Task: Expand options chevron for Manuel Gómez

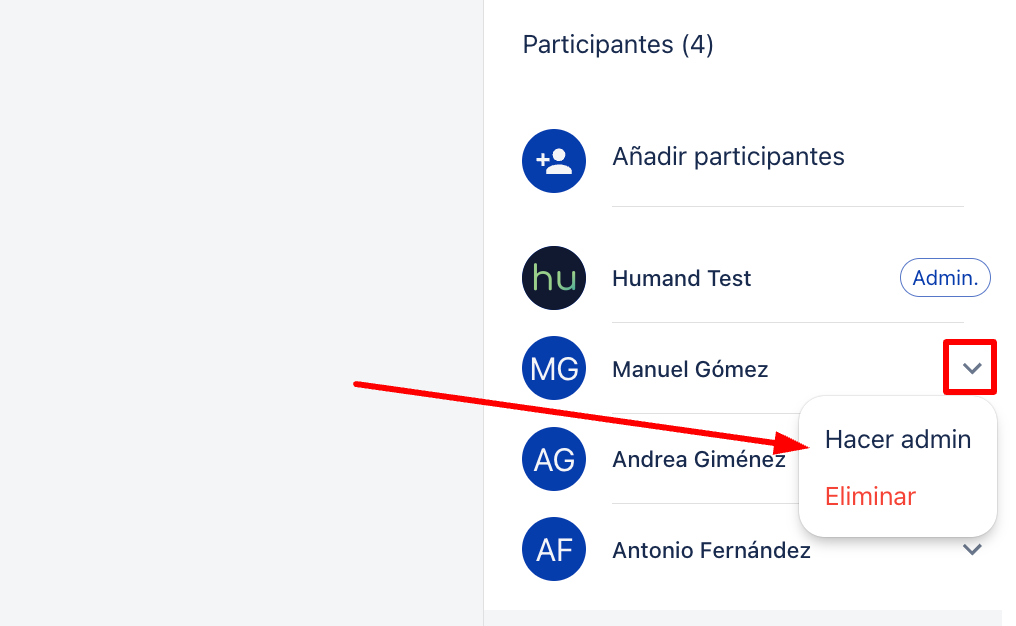Action: [972, 368]
